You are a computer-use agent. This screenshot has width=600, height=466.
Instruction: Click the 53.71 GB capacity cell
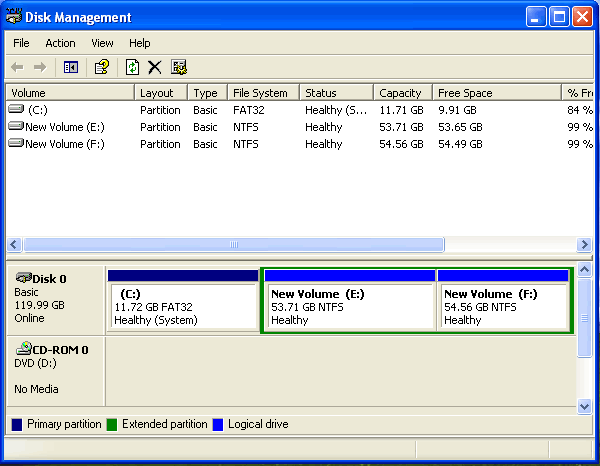[401, 127]
